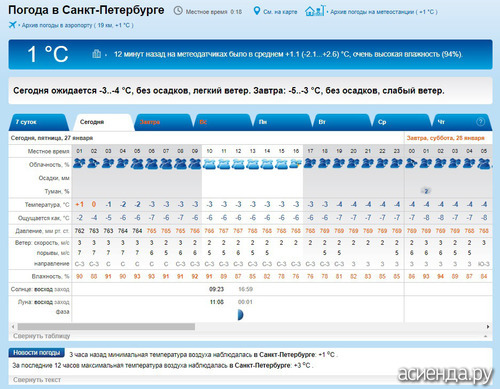
Task: Click the +1 temperature at 01:00
Action: 79,204
